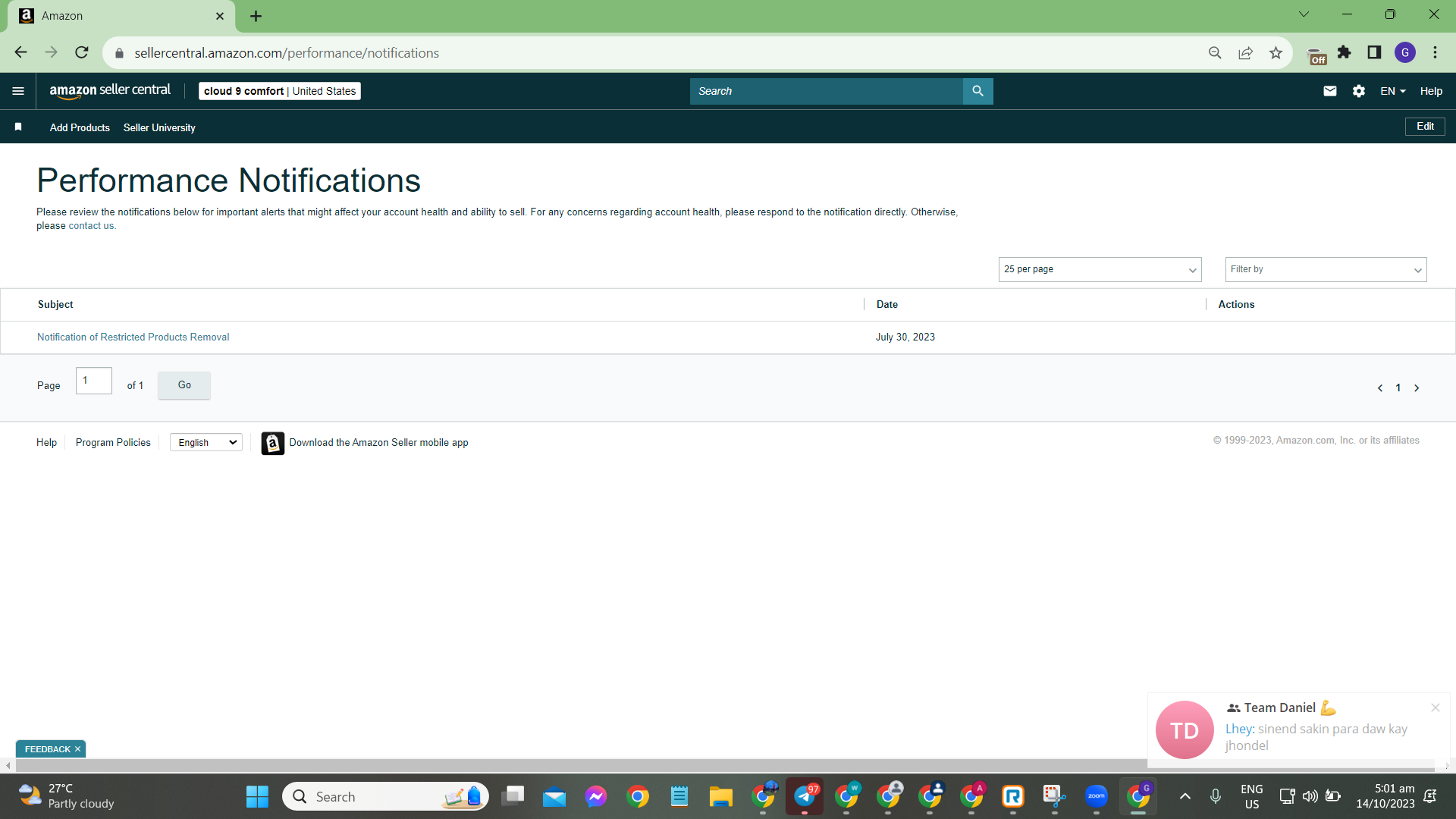The width and height of the screenshot is (1456, 819).
Task: Open the extensions puzzle icon
Action: click(1345, 52)
